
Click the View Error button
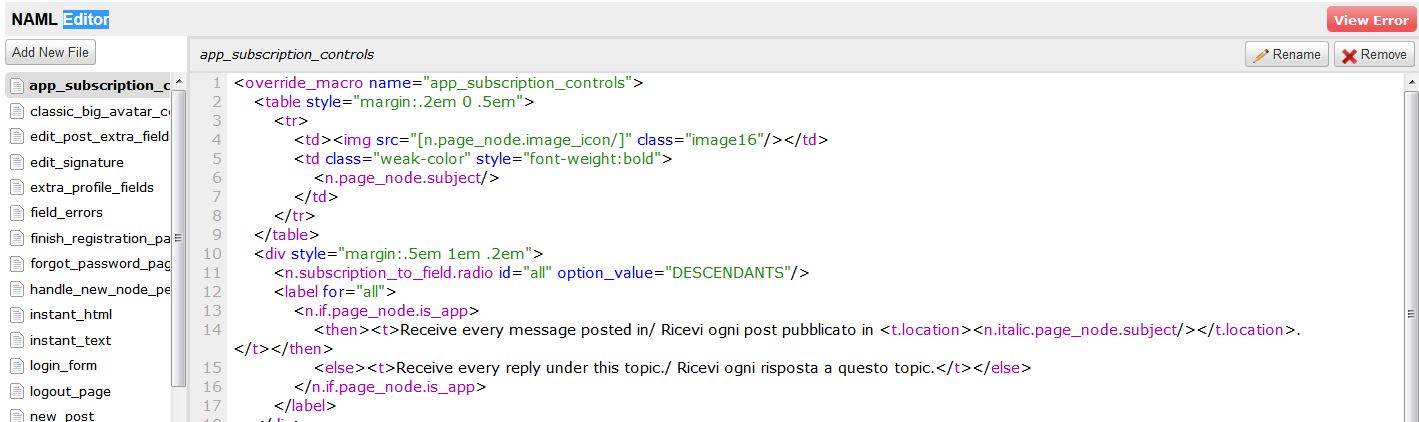coord(1370,20)
